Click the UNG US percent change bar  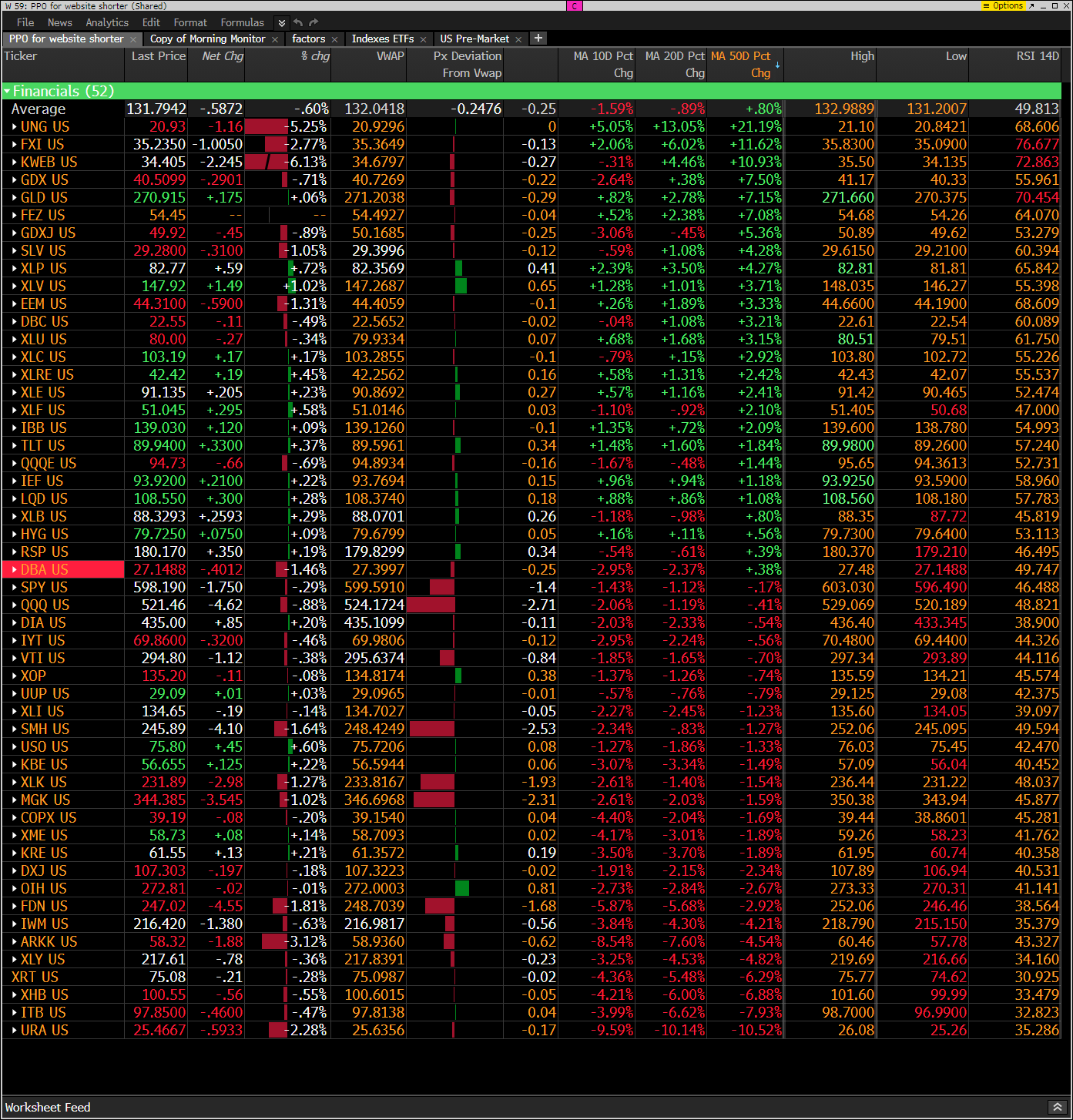click(x=266, y=126)
